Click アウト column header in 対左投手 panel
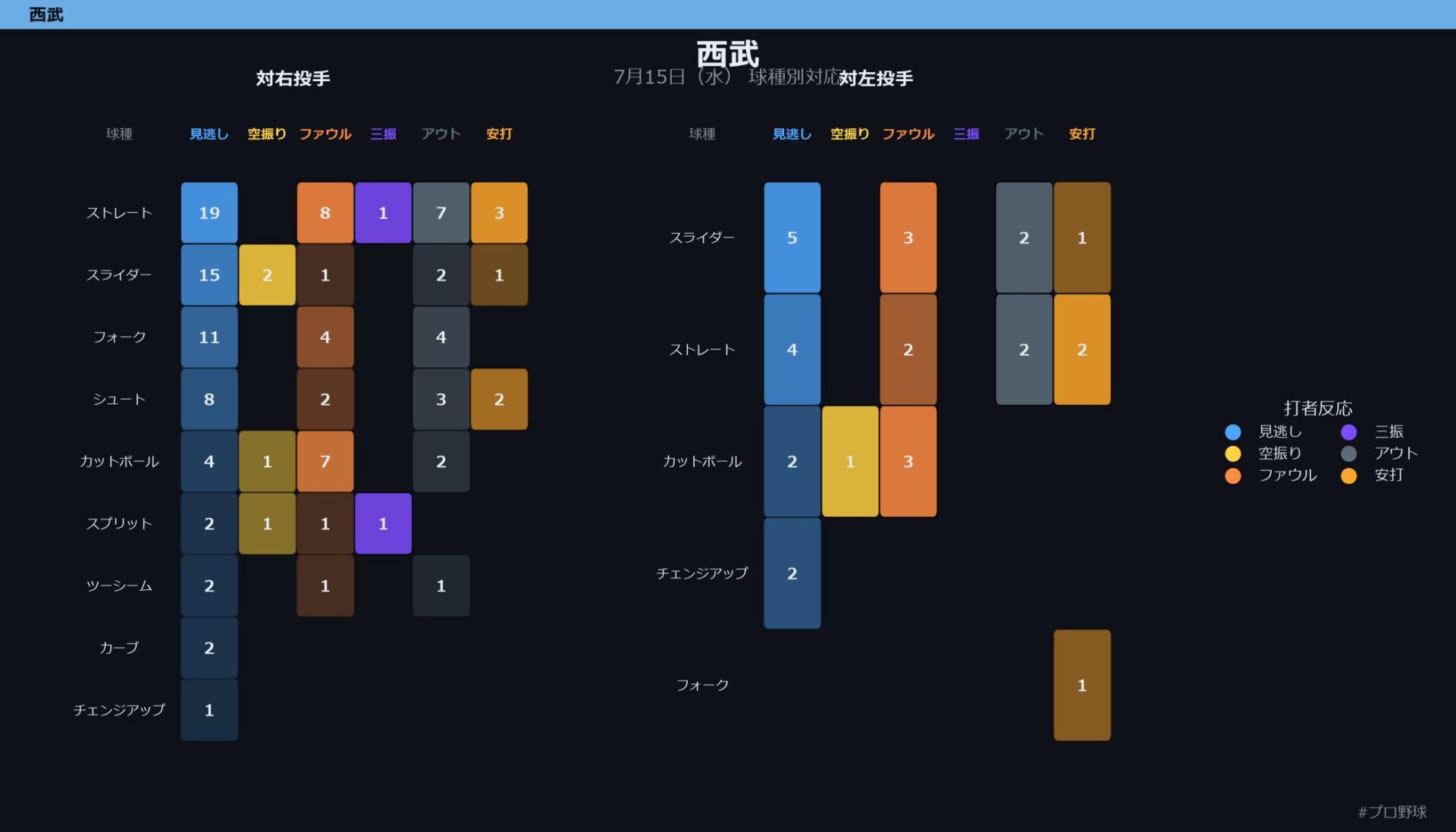This screenshot has height=832, width=1456. click(x=1025, y=134)
